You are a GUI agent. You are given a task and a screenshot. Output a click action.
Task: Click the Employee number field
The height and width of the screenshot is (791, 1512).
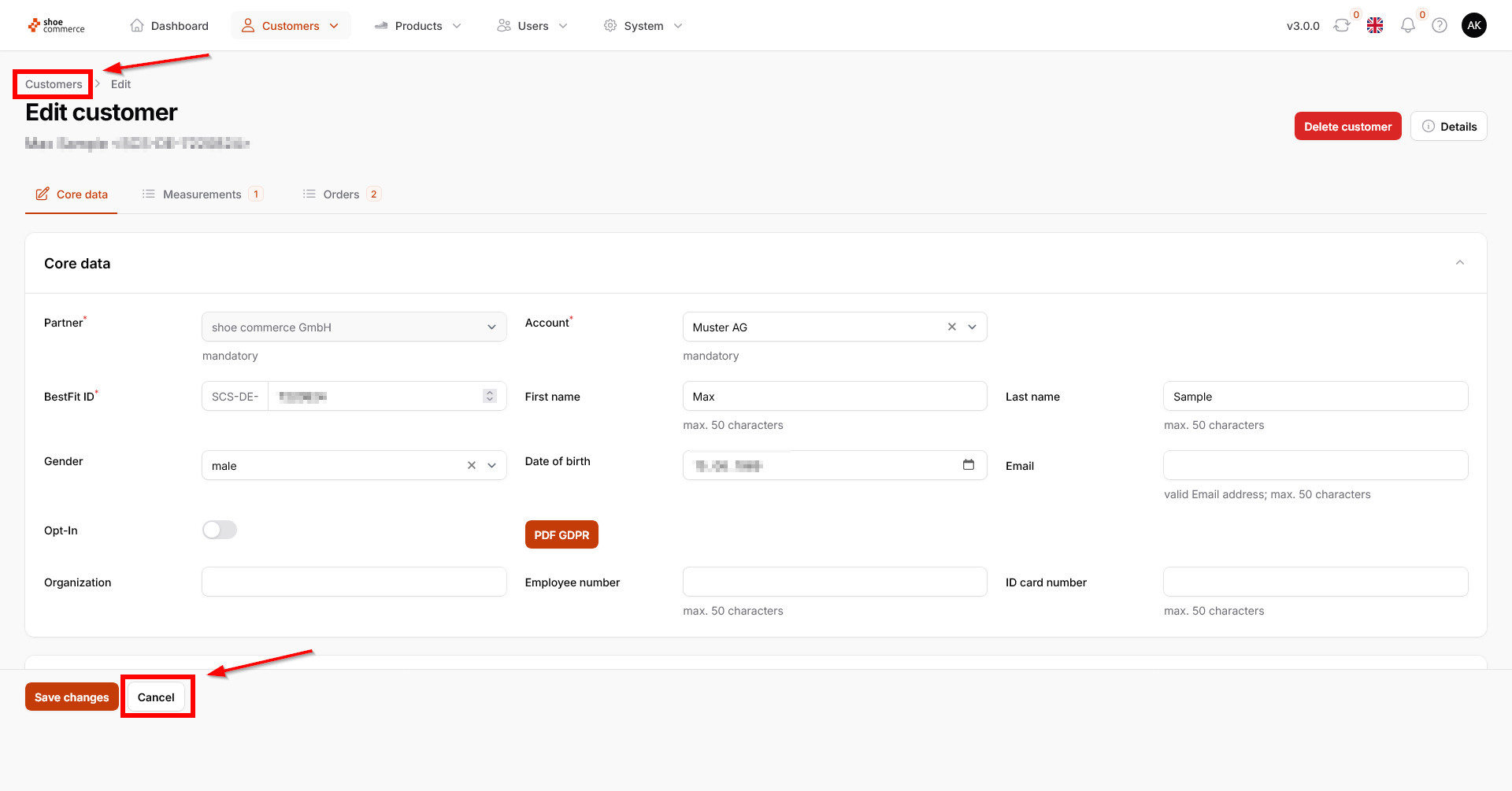(835, 582)
